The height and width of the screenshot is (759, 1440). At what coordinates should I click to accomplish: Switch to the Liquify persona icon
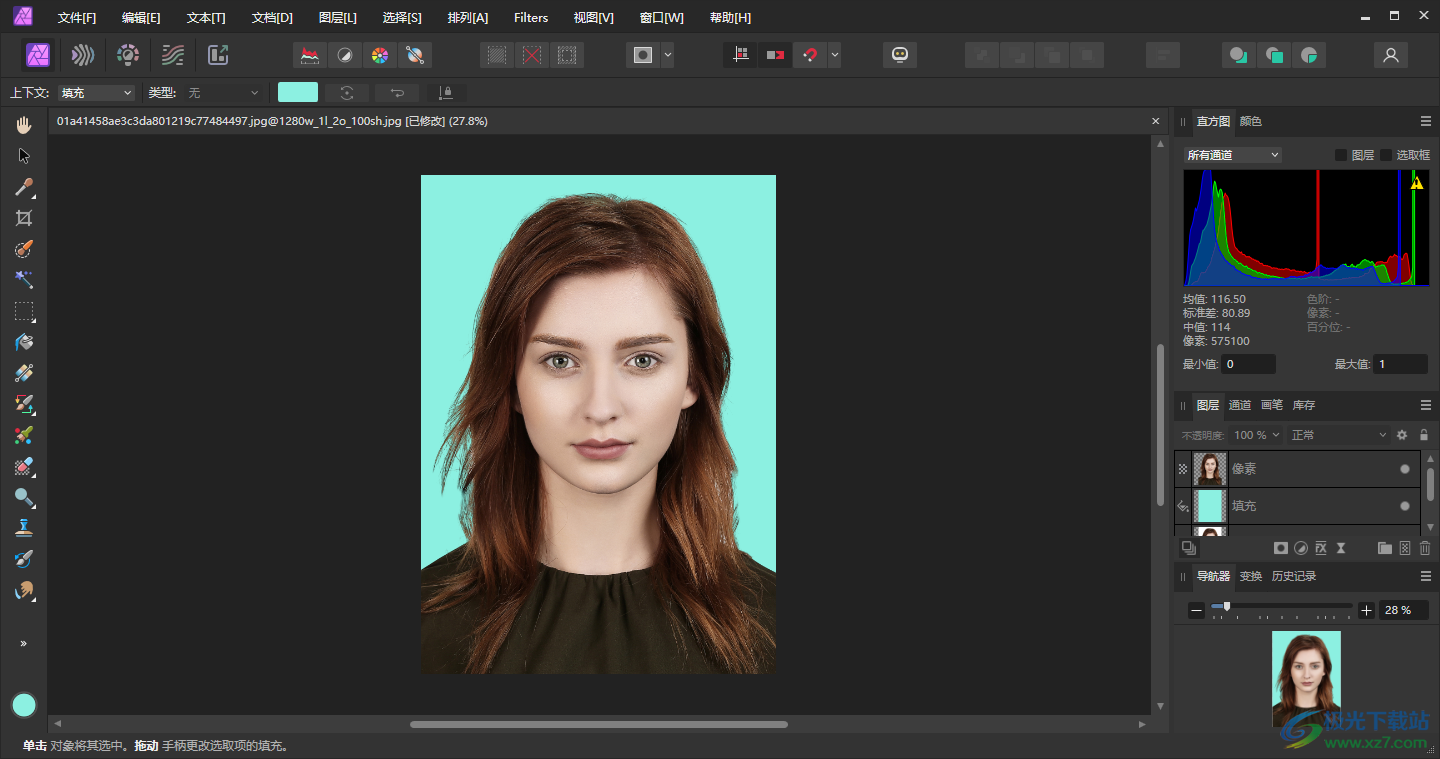click(83, 55)
